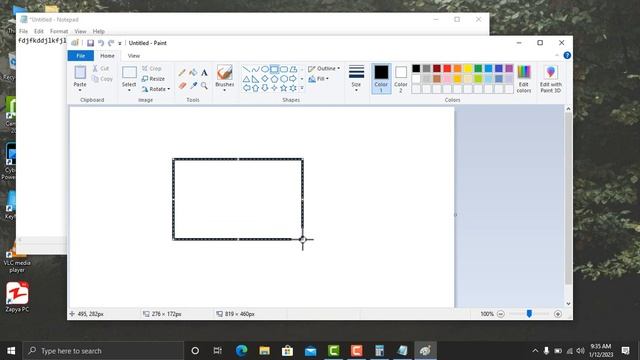Click the Save icon in quick access toolbar
The height and width of the screenshot is (360, 640).
(90, 43)
